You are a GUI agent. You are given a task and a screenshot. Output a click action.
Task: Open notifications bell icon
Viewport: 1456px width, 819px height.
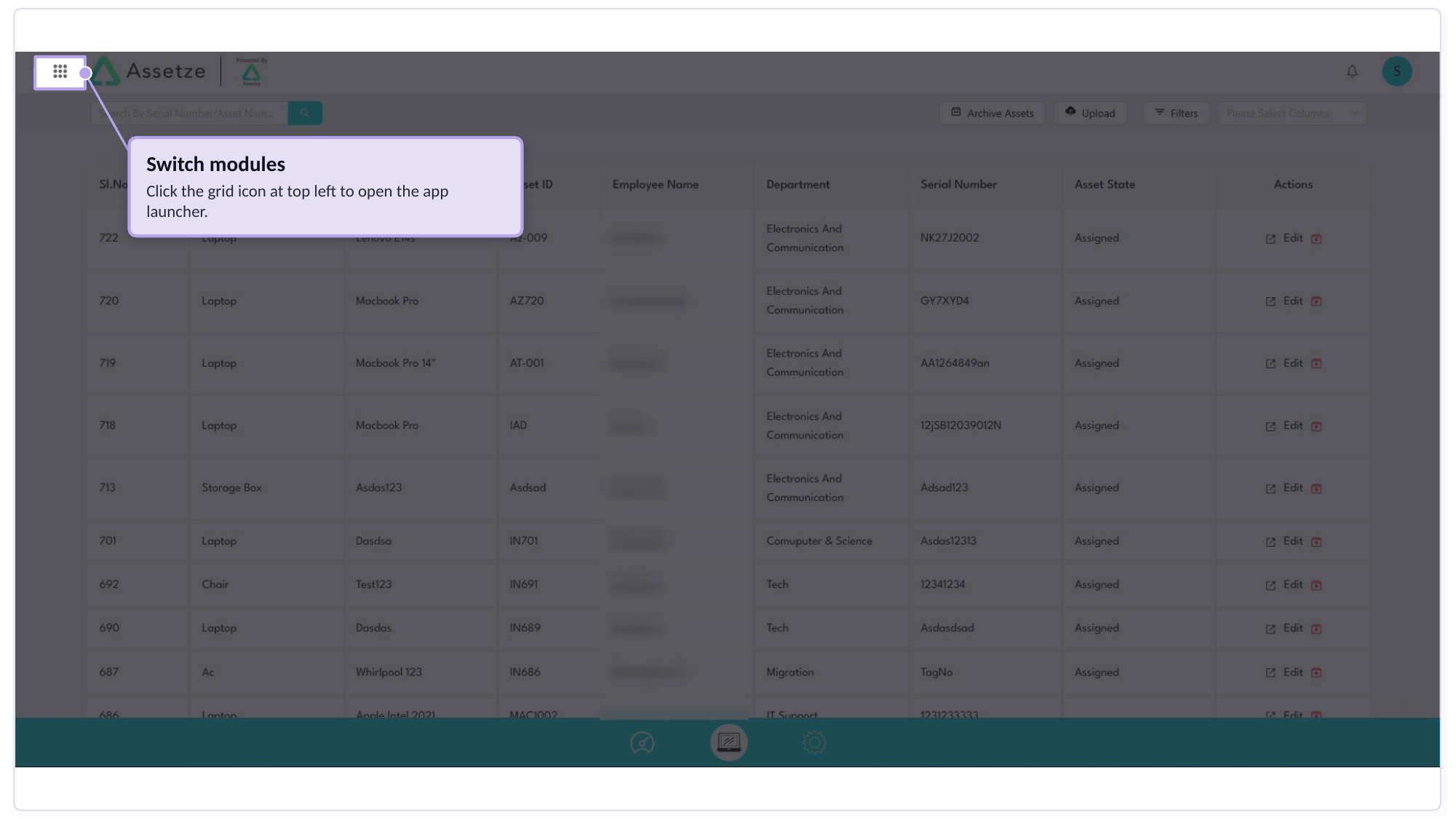pyautogui.click(x=1352, y=71)
